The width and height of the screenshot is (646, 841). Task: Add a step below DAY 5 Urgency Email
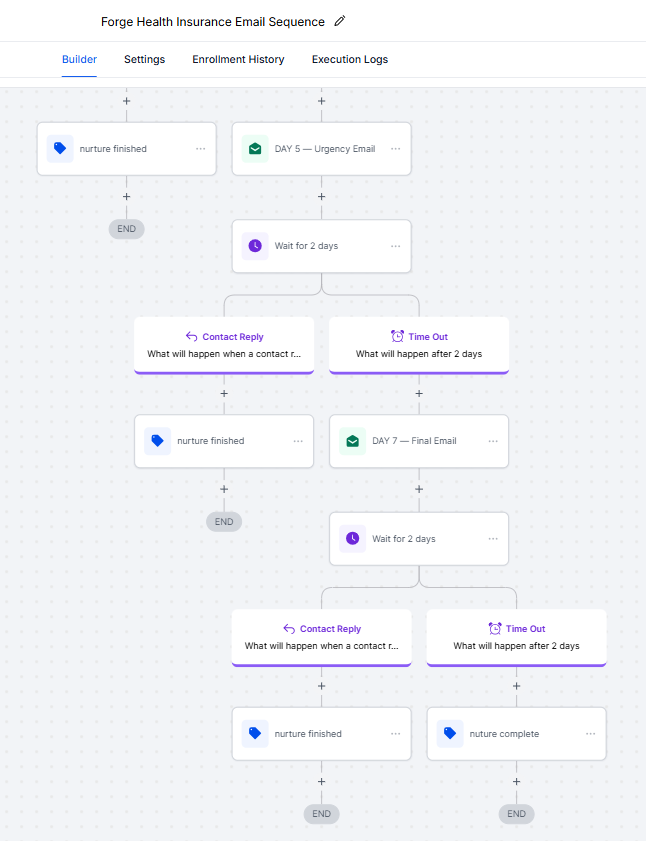tap(321, 197)
